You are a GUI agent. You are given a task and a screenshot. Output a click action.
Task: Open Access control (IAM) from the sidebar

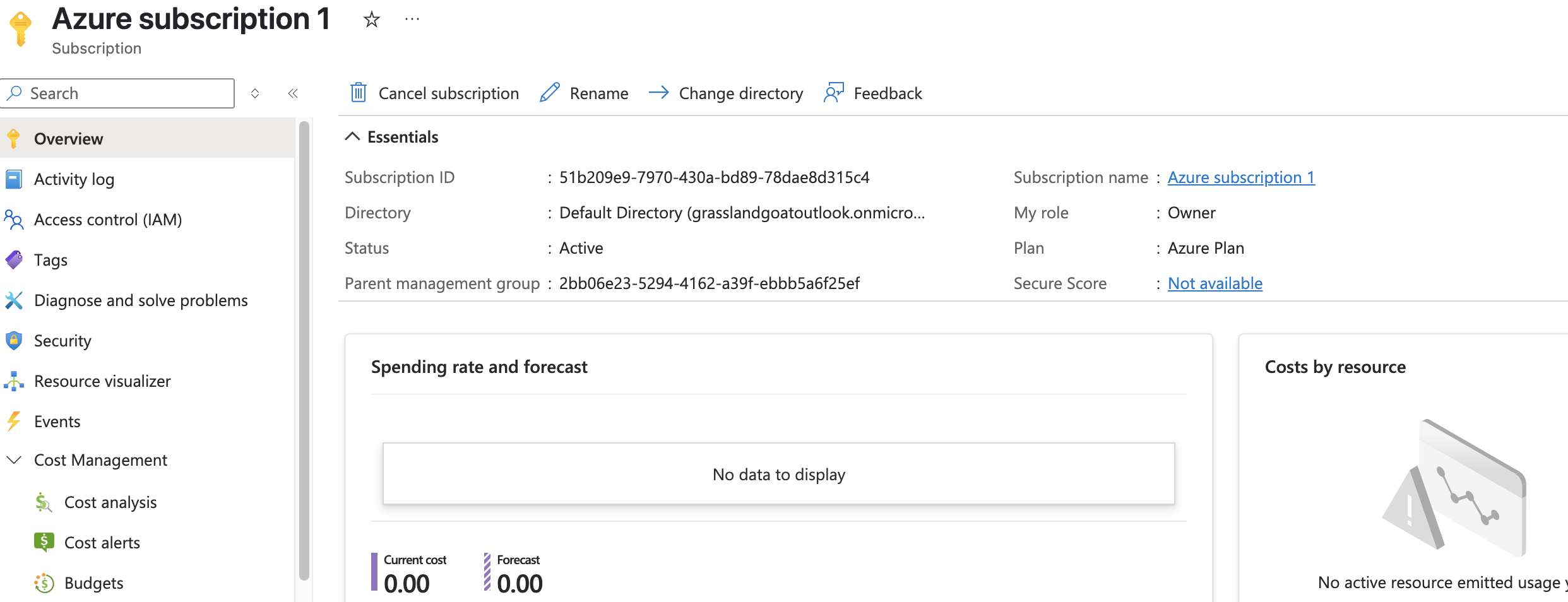pos(108,219)
